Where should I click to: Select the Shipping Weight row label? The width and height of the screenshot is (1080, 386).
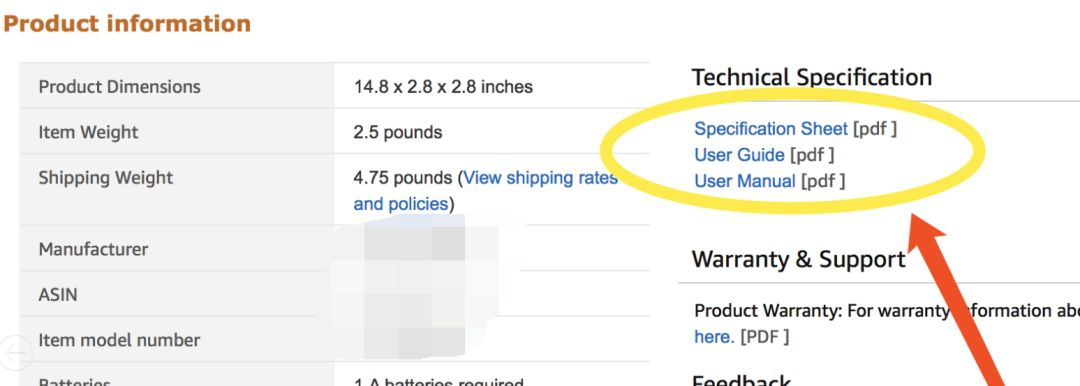pyautogui.click(x=106, y=178)
